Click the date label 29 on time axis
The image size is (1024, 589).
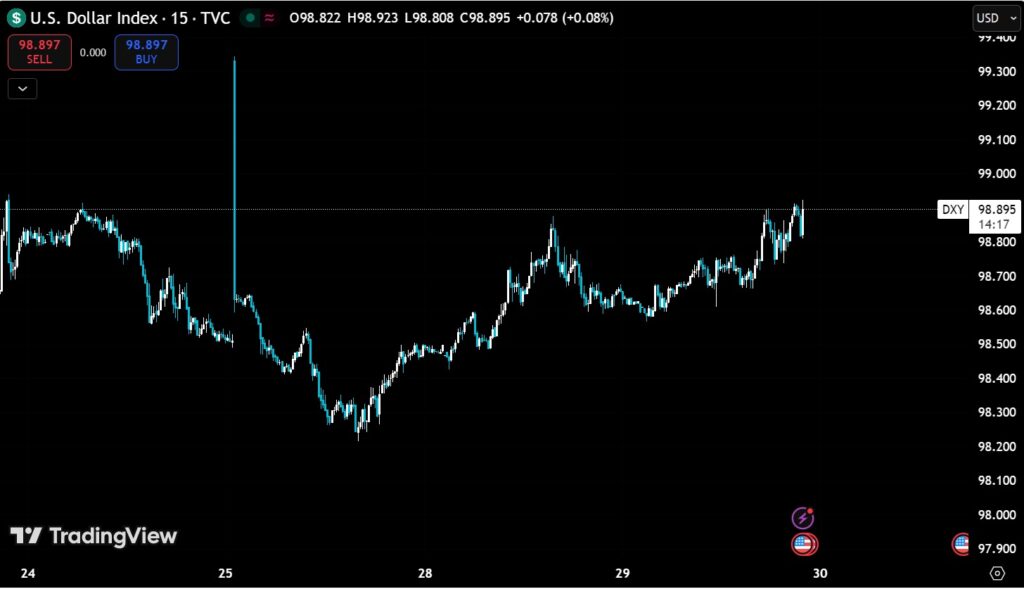(x=622, y=573)
